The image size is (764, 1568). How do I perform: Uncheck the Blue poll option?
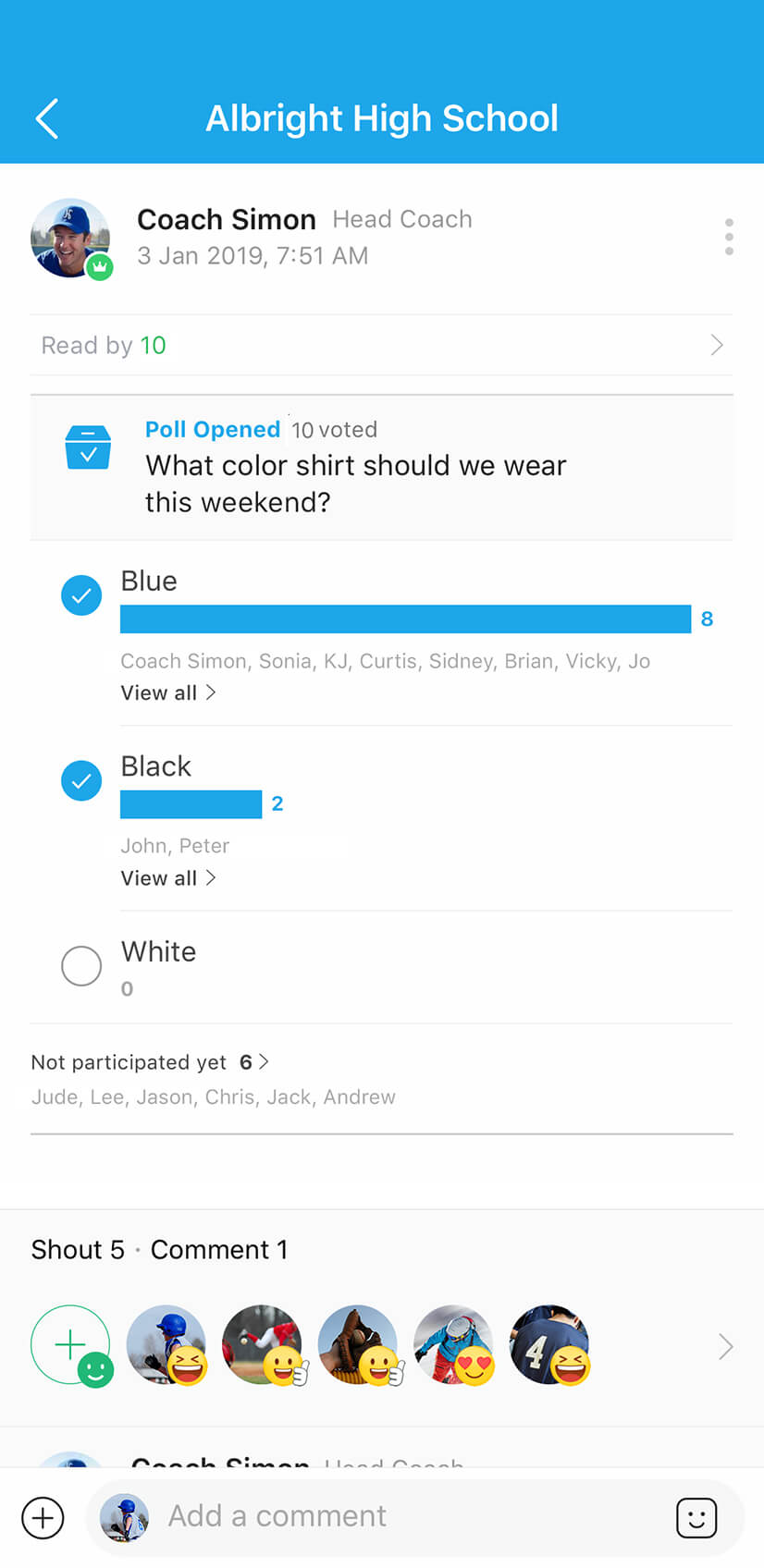coord(81,595)
